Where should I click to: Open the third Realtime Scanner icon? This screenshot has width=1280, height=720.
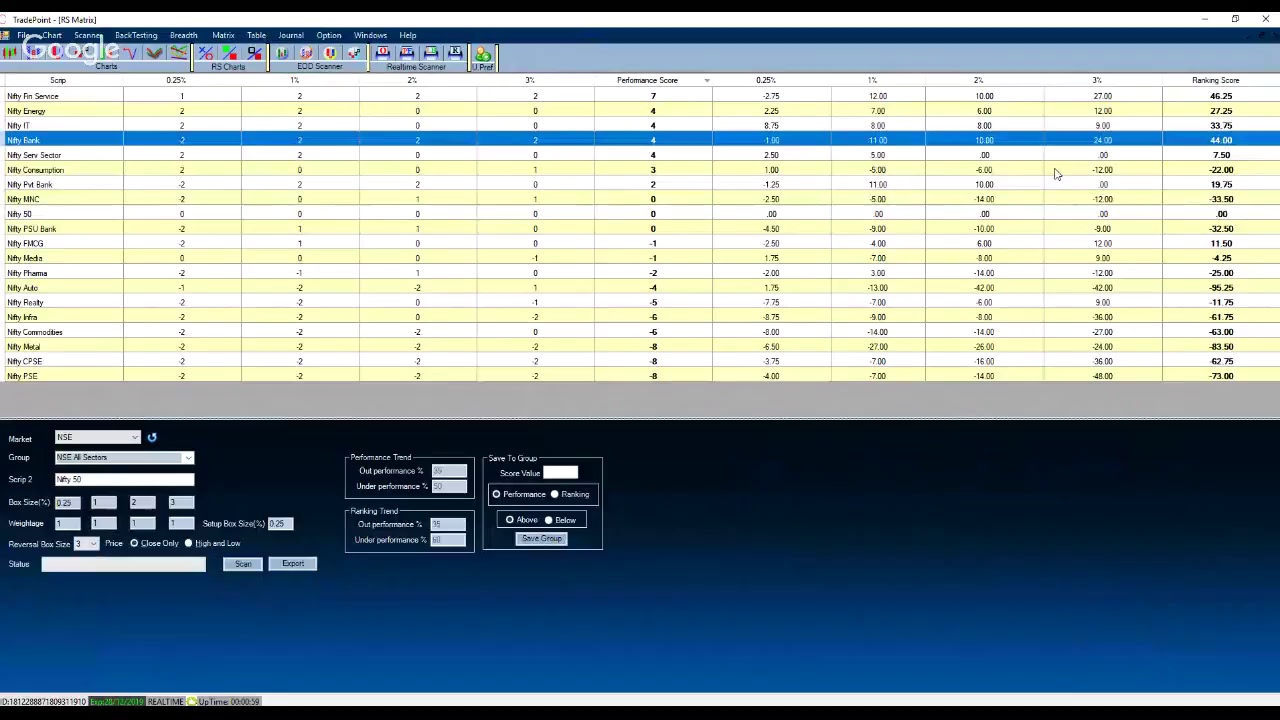tap(431, 53)
